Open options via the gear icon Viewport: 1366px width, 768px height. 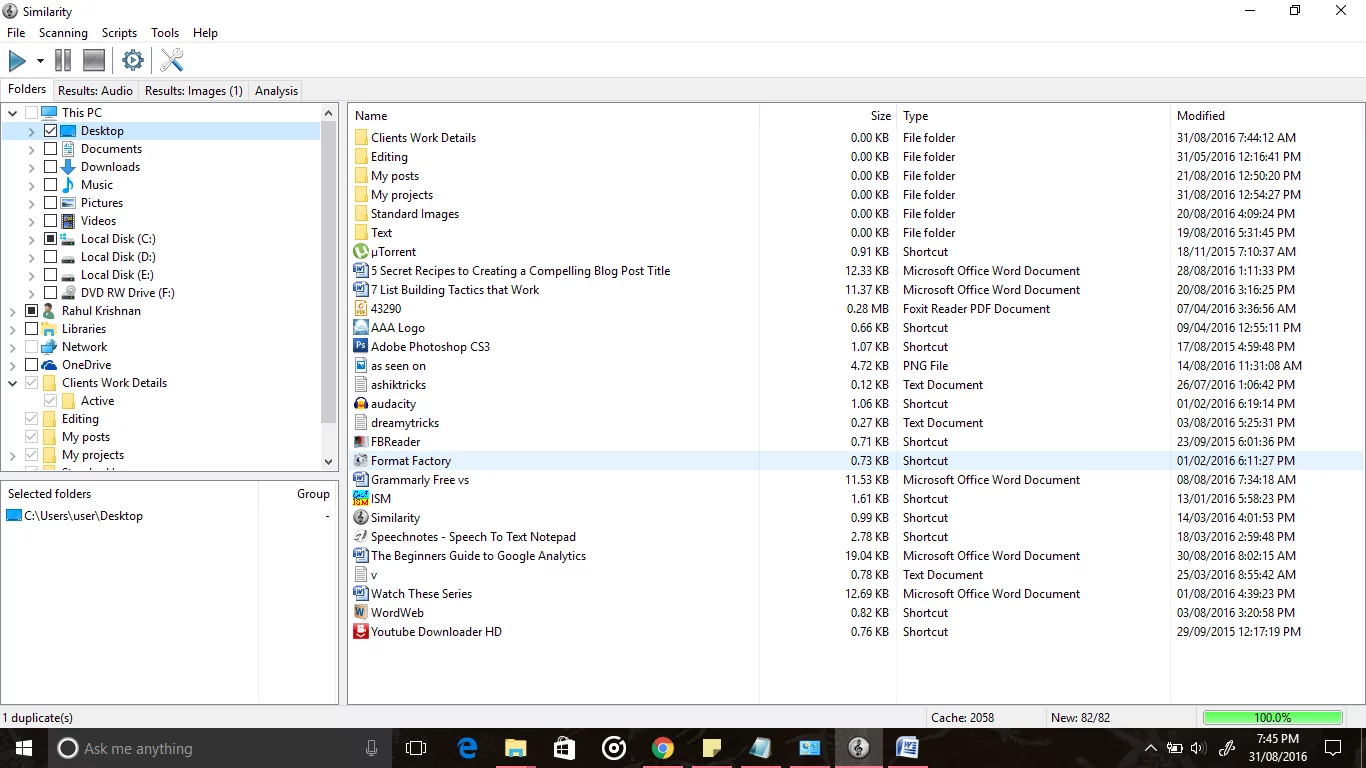133,61
